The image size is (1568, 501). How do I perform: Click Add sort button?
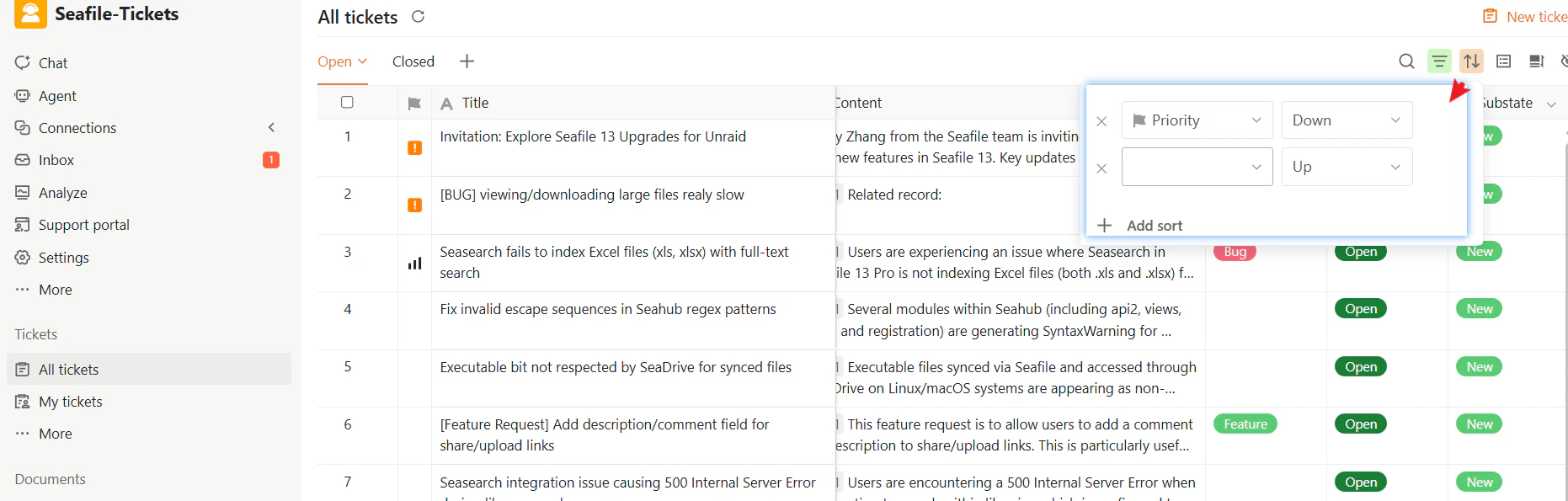pos(1141,226)
